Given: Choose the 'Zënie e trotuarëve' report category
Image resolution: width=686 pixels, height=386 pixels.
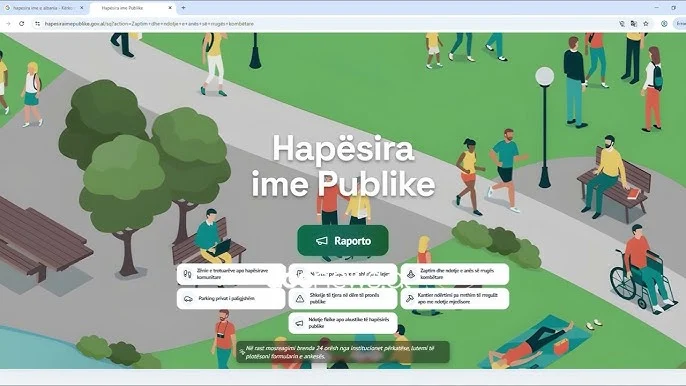Looking at the screenshot, I should click(x=231, y=274).
